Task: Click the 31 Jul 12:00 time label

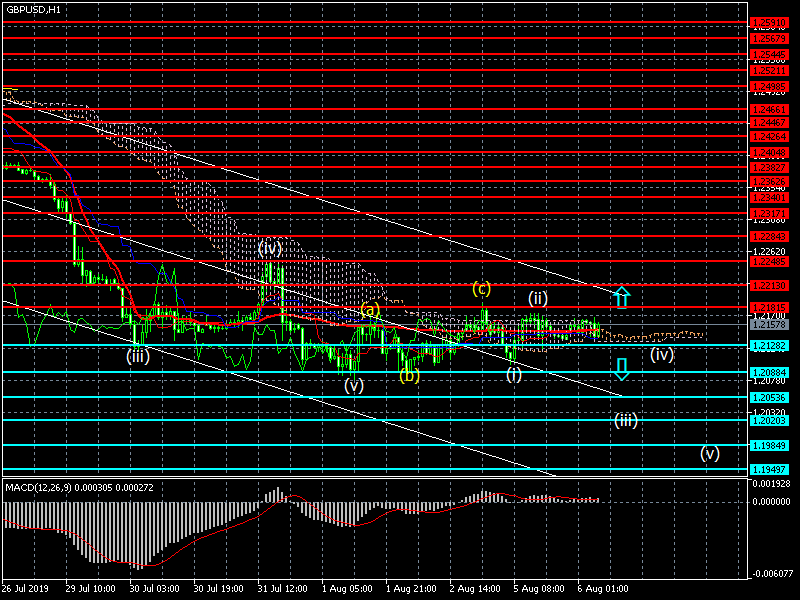Action: click(x=283, y=590)
